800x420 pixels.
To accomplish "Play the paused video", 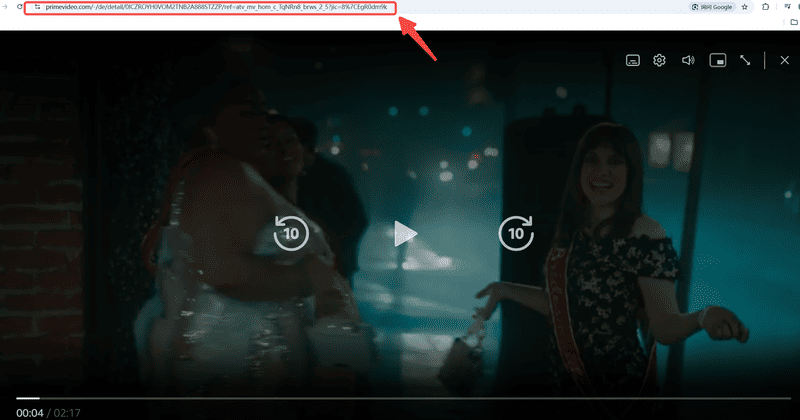I will (406, 234).
